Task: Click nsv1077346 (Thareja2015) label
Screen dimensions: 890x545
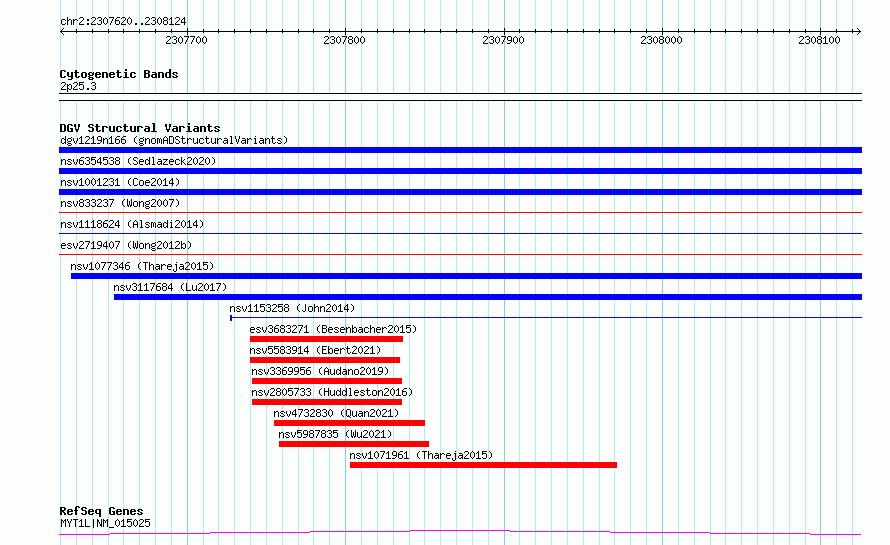Action: (142, 266)
